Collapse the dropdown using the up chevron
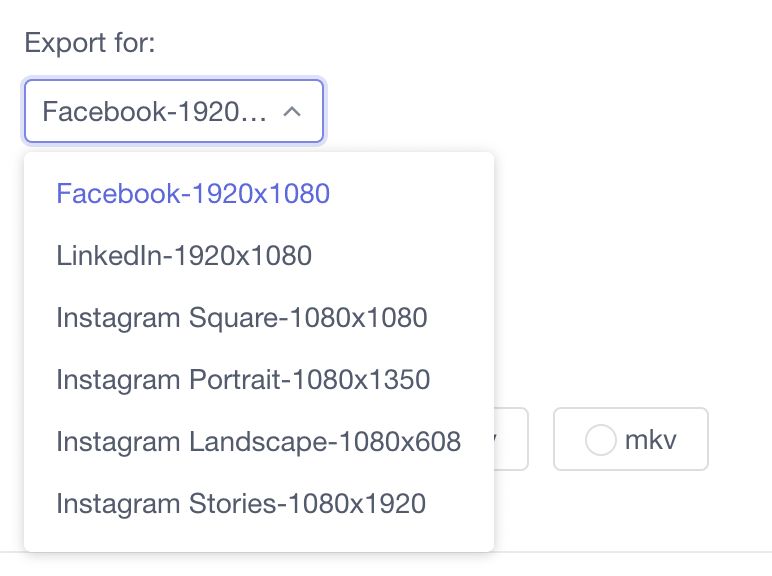This screenshot has width=772, height=576. [x=292, y=112]
